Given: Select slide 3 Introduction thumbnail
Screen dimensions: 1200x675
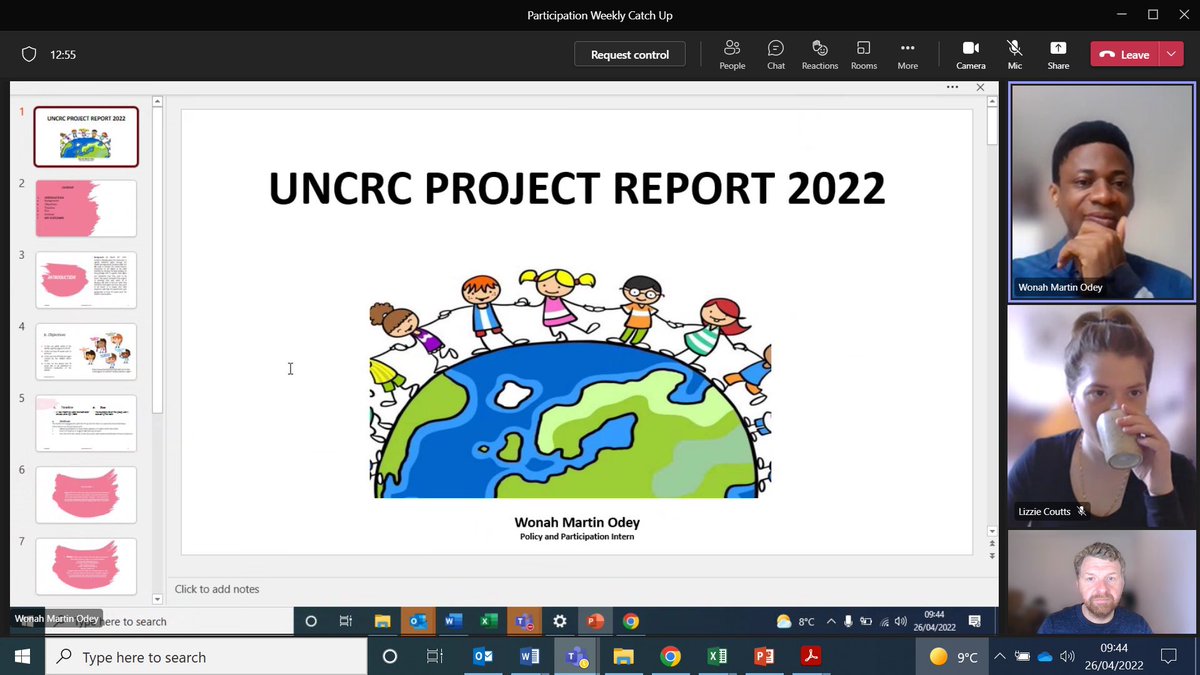Looking at the screenshot, I should [x=86, y=280].
